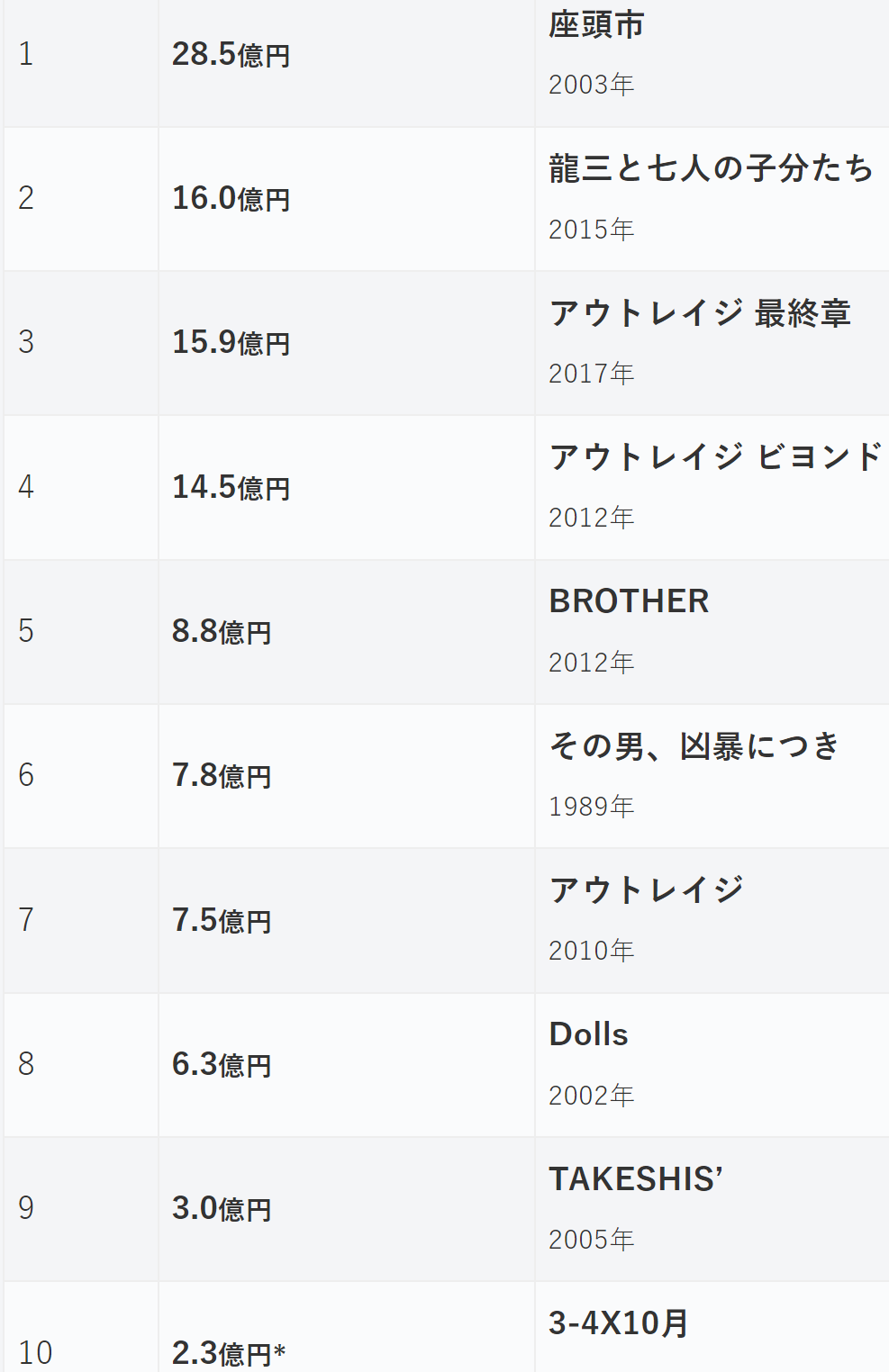
Task: Click the movie title 座頭市
Action: tap(596, 25)
